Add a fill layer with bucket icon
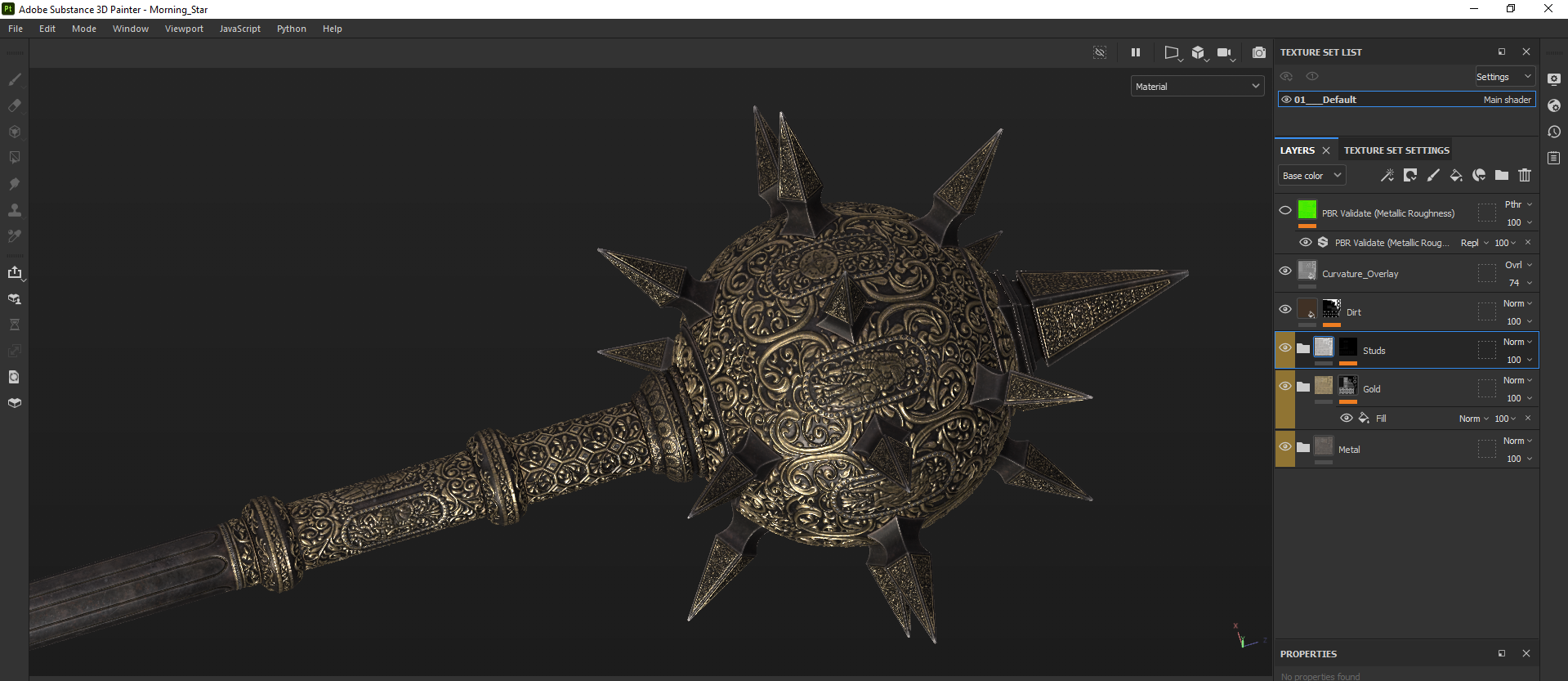The image size is (1568, 681). (1456, 175)
